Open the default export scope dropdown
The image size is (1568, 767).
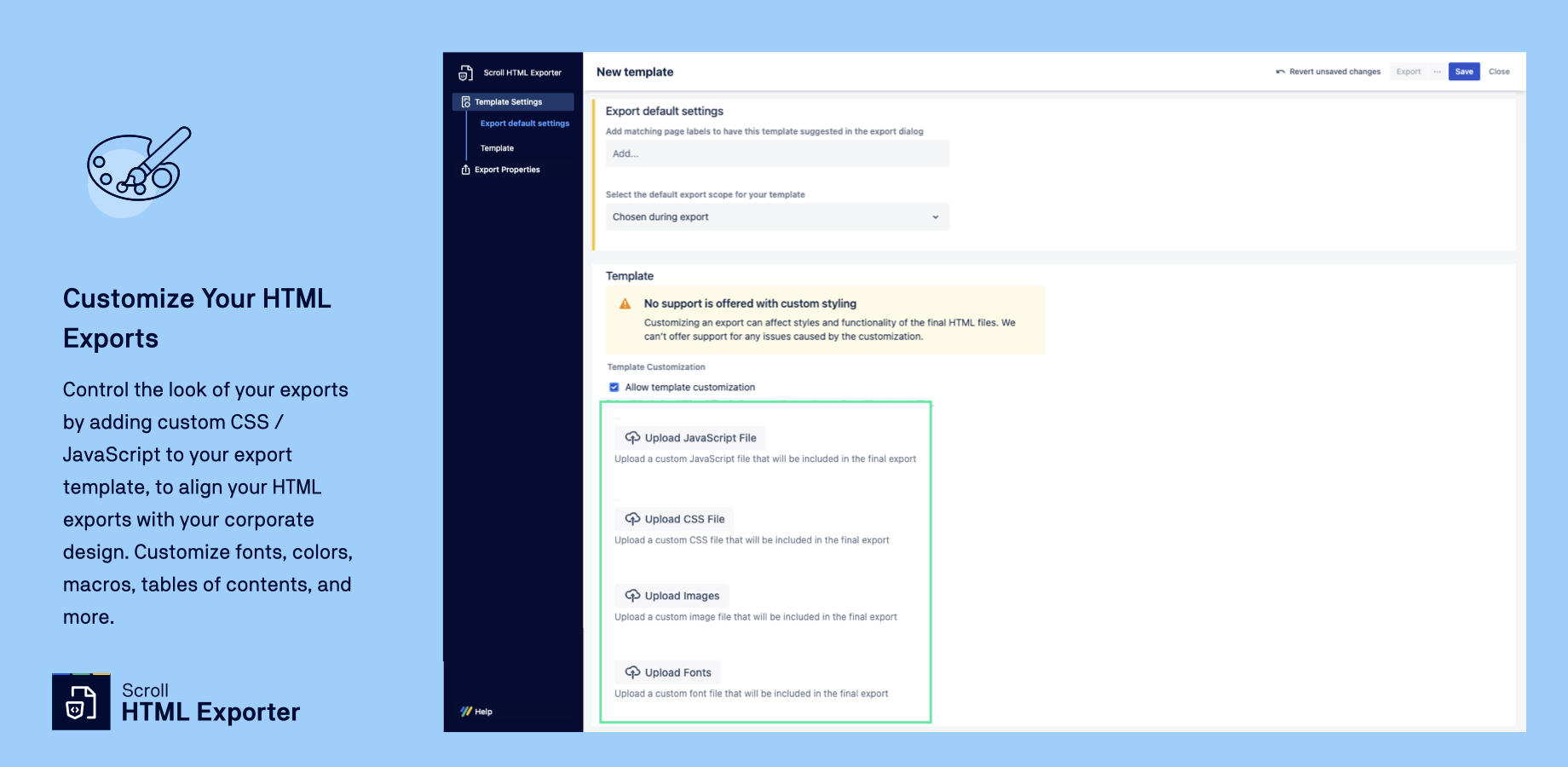point(934,216)
